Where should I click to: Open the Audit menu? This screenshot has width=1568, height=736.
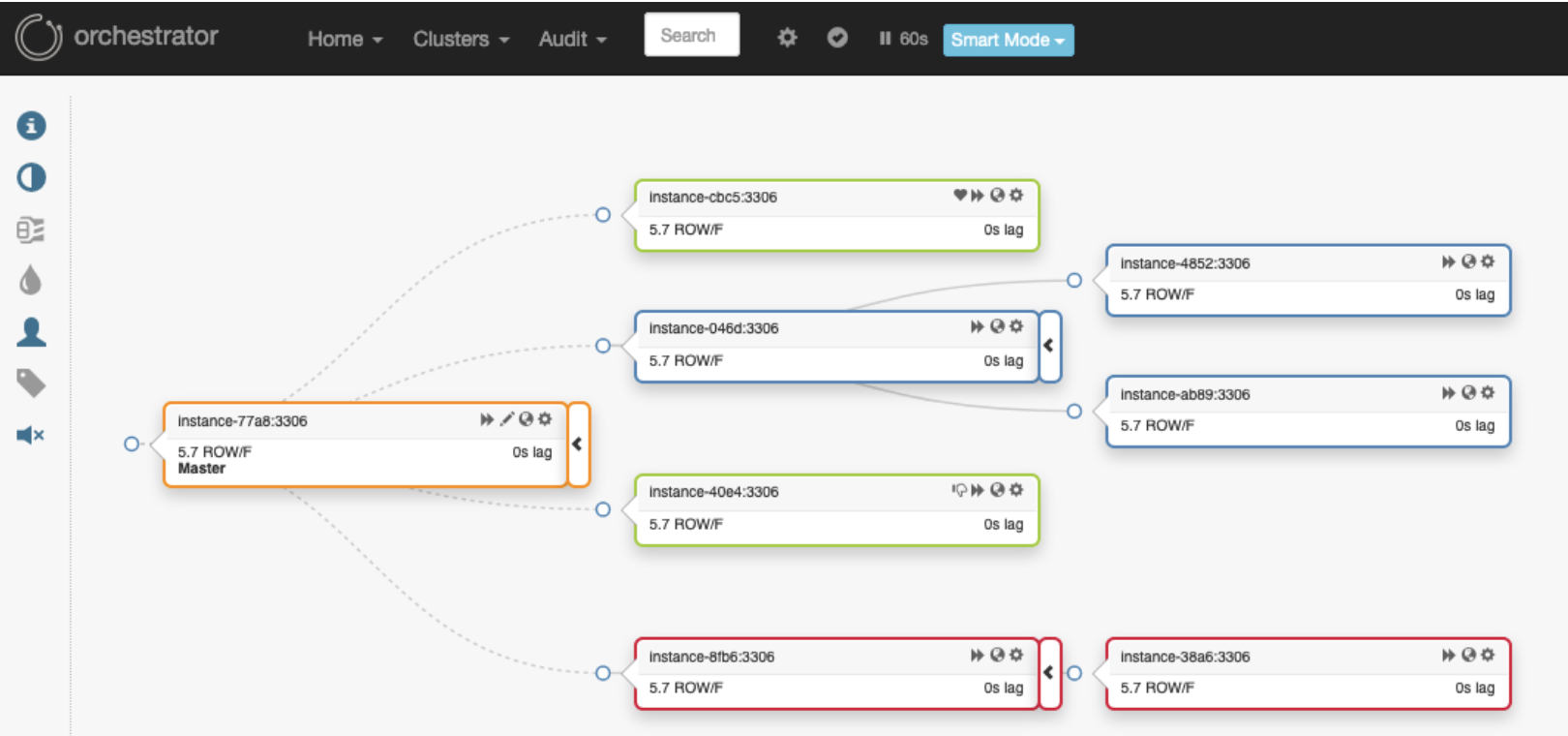572,39
